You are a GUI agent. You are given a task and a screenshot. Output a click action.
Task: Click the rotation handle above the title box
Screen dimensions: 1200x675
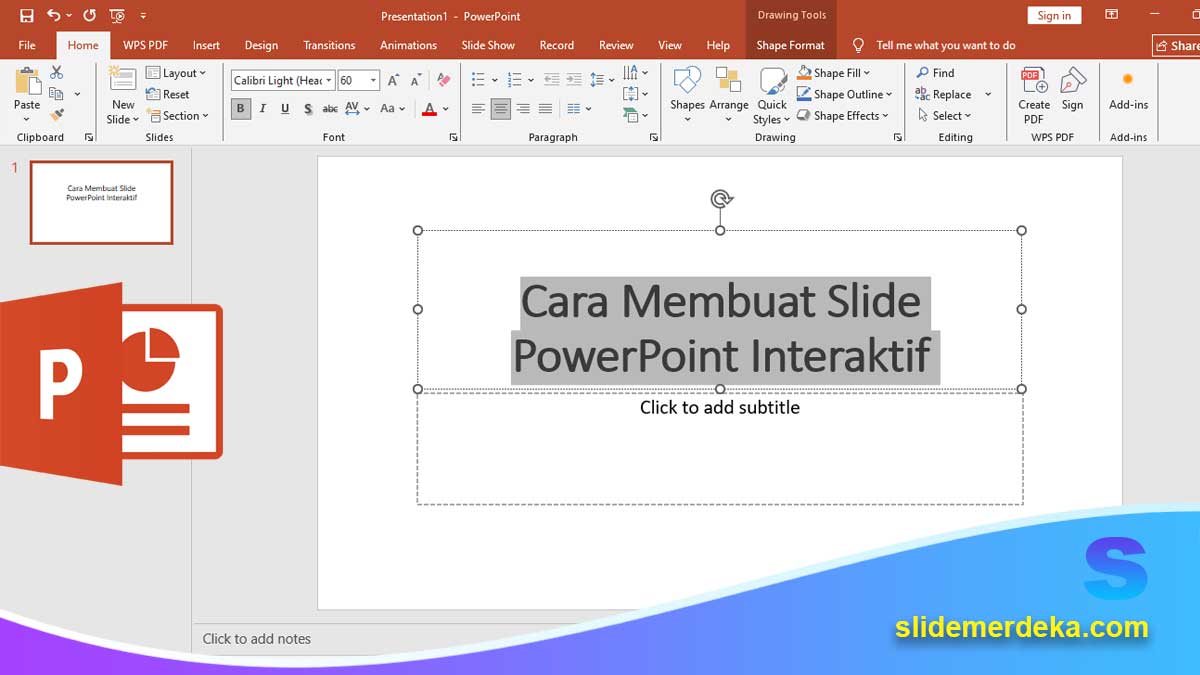tap(720, 199)
